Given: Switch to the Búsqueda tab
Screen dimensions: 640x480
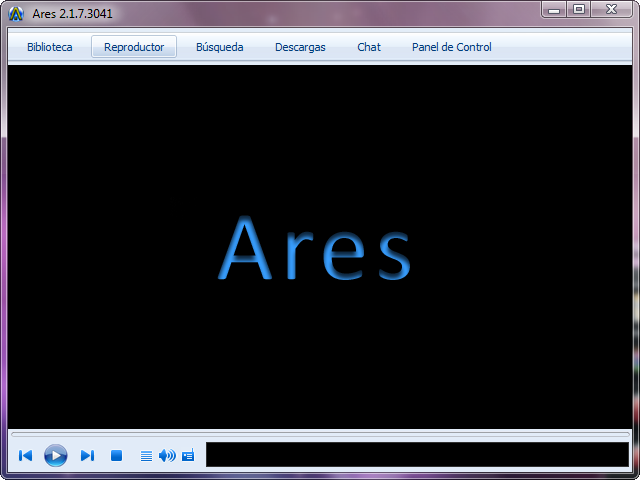Looking at the screenshot, I should tap(220, 47).
